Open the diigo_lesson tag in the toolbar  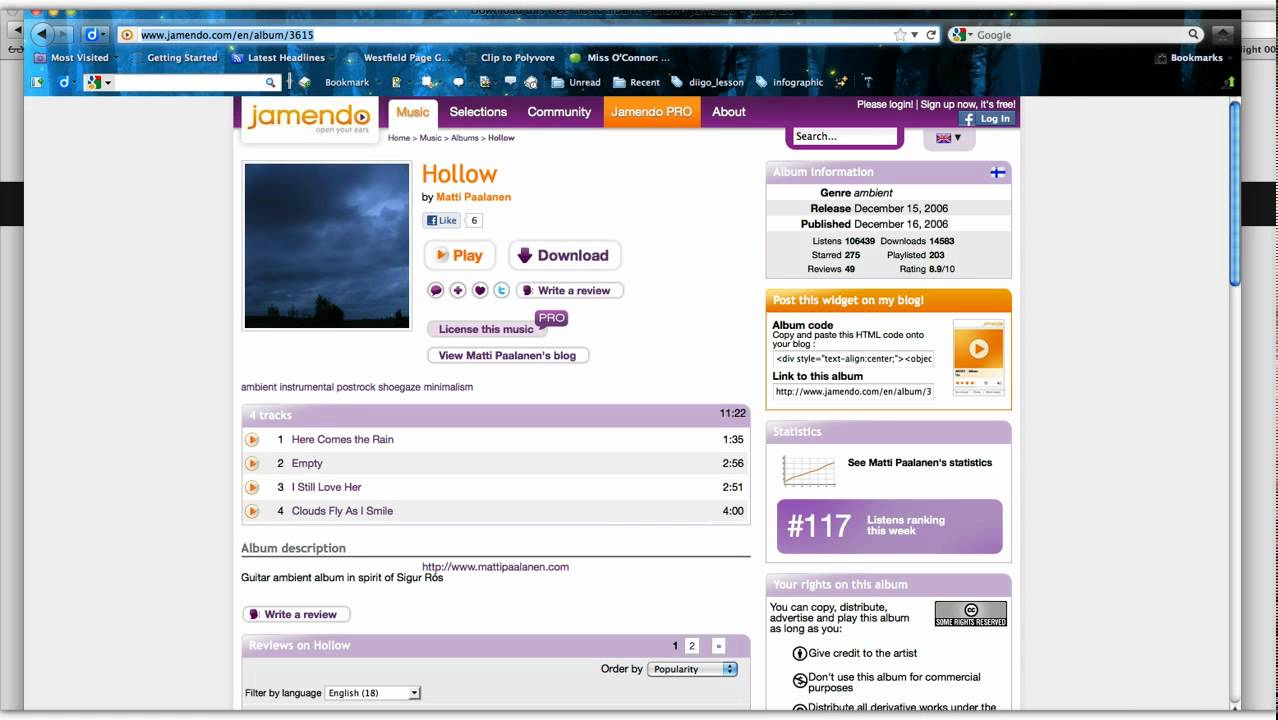[x=708, y=82]
